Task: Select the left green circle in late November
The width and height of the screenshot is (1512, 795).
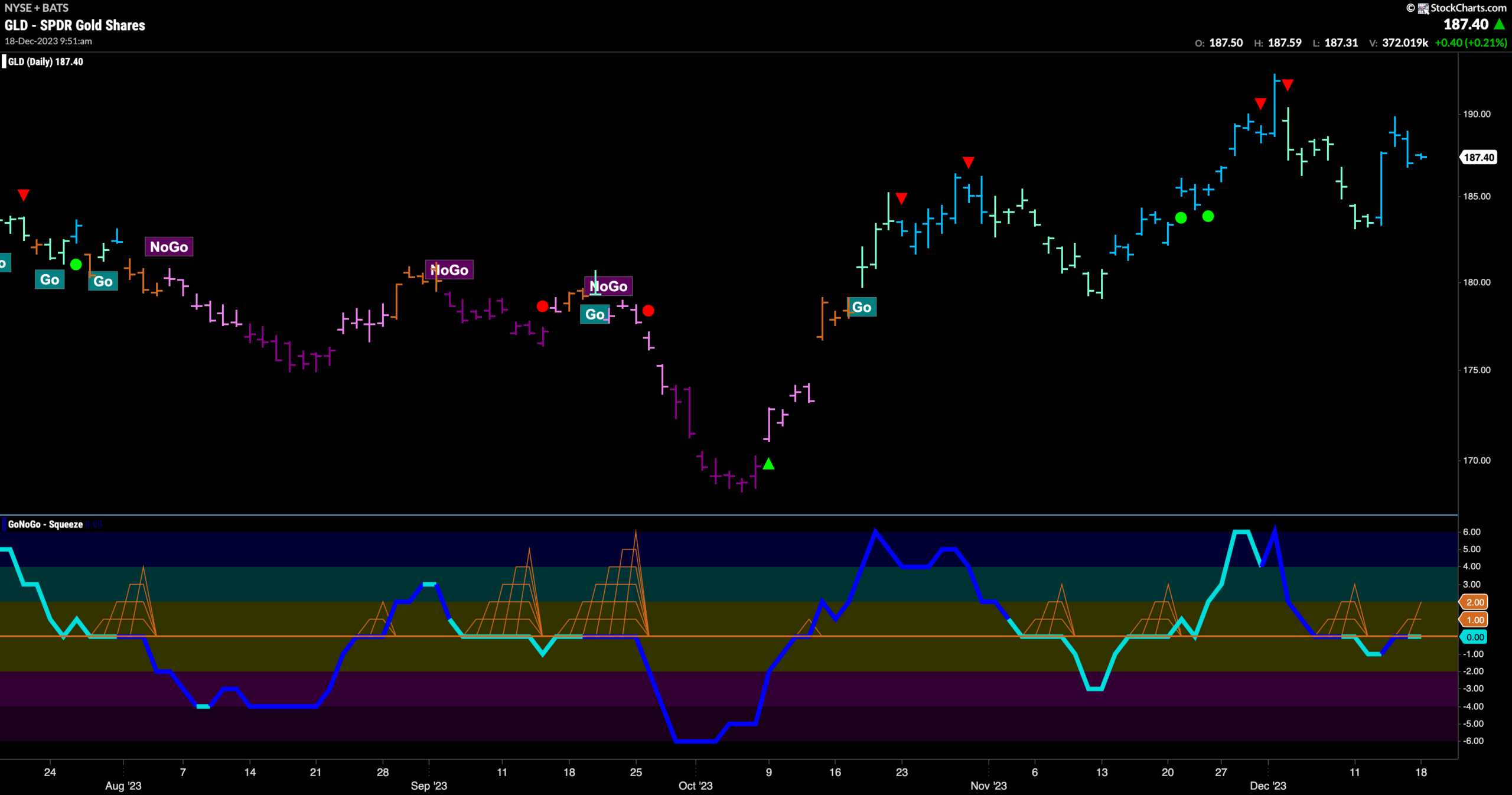Action: [1181, 218]
